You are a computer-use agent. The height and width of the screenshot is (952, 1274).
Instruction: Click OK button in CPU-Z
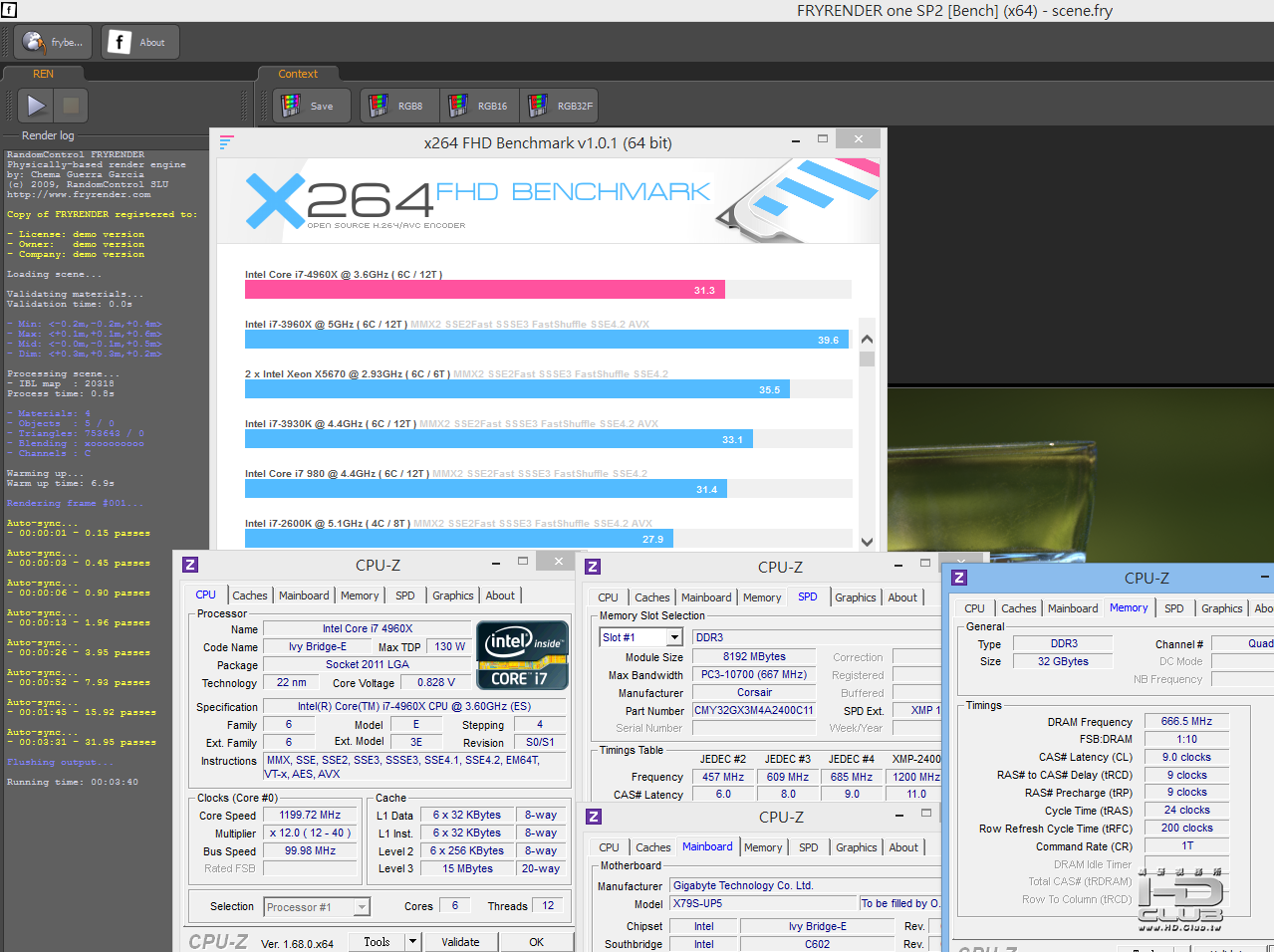[x=537, y=941]
